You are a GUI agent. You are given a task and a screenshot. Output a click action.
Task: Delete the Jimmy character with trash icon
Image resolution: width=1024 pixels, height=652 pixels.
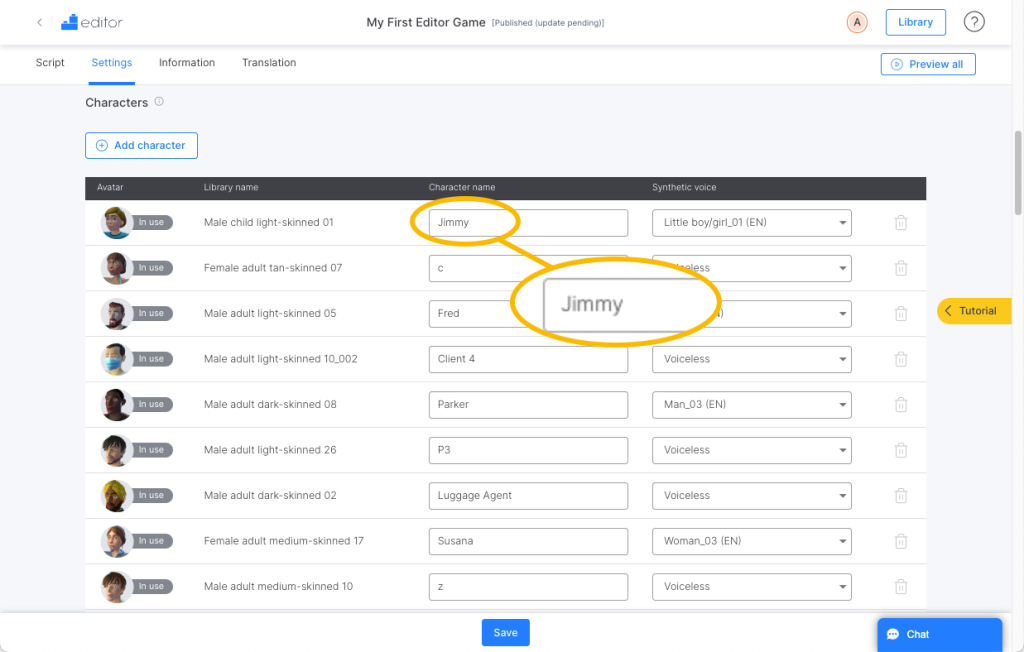click(901, 223)
